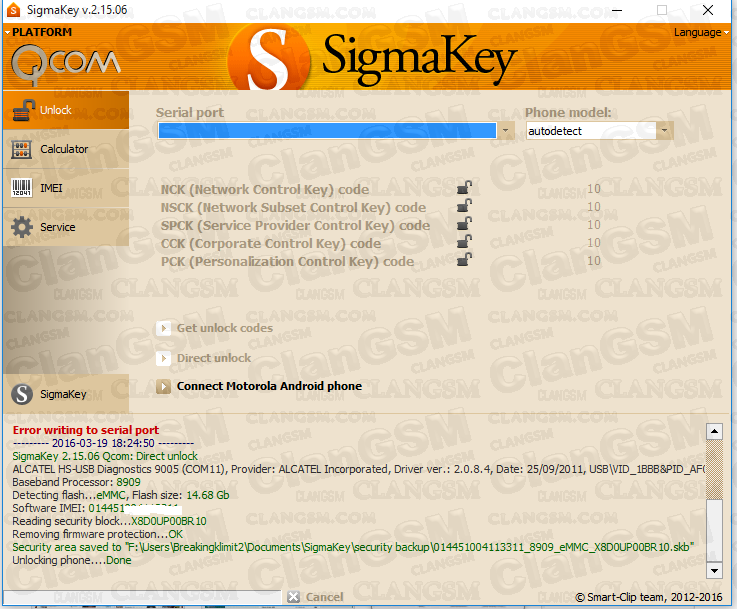Screen dimensions: 737x609
Task: Open the Service tab
Action: [x=66, y=227]
